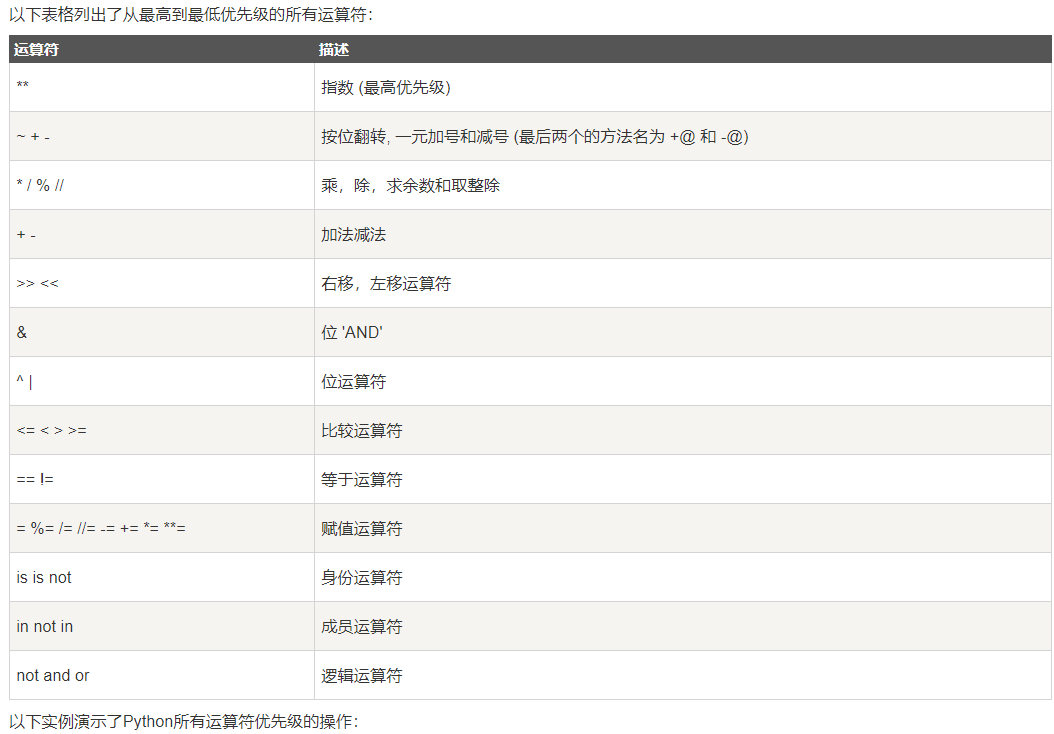Select the '^ |' operator cell
The height and width of the screenshot is (734, 1054).
(162, 382)
